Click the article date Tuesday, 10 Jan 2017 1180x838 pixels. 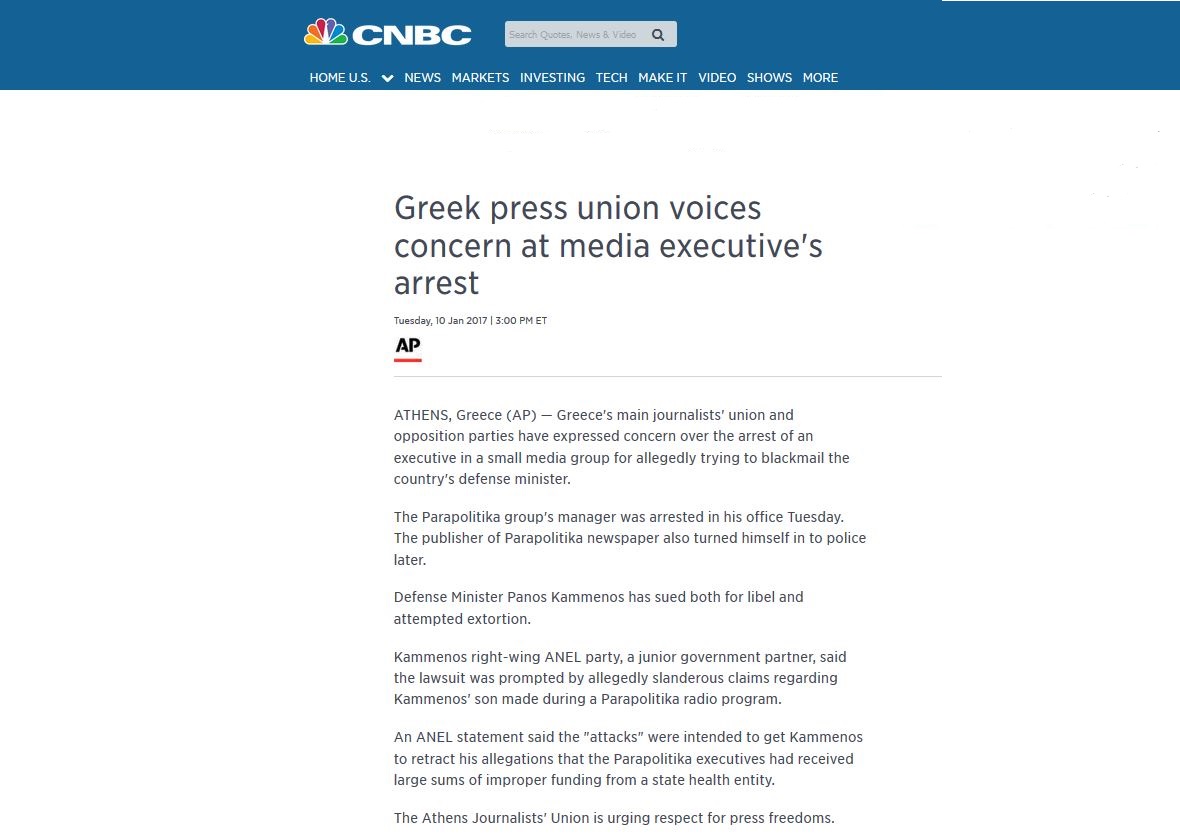click(x=440, y=320)
